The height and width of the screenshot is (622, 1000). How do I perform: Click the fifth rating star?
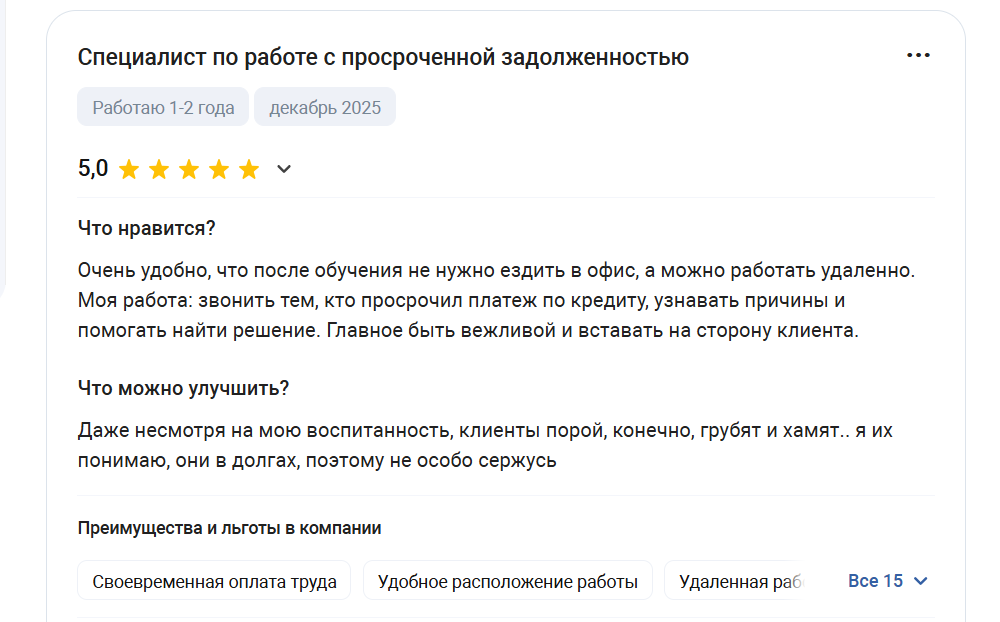249,169
